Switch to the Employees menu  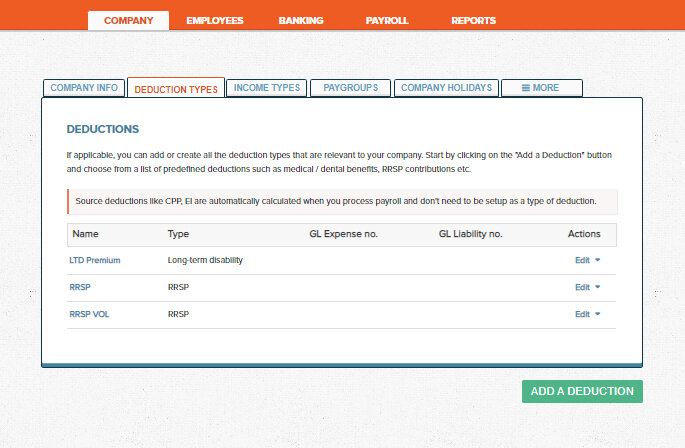pos(214,20)
